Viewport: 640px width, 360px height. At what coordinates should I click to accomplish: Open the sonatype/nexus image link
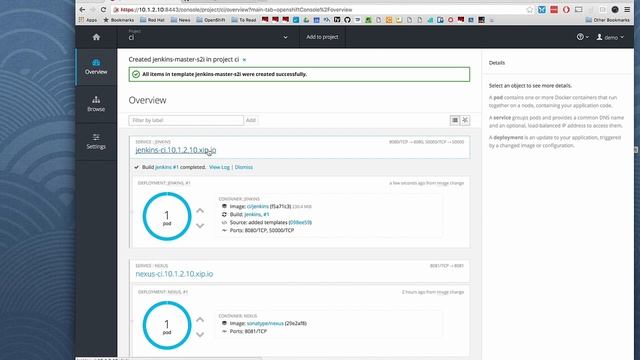[x=265, y=323]
